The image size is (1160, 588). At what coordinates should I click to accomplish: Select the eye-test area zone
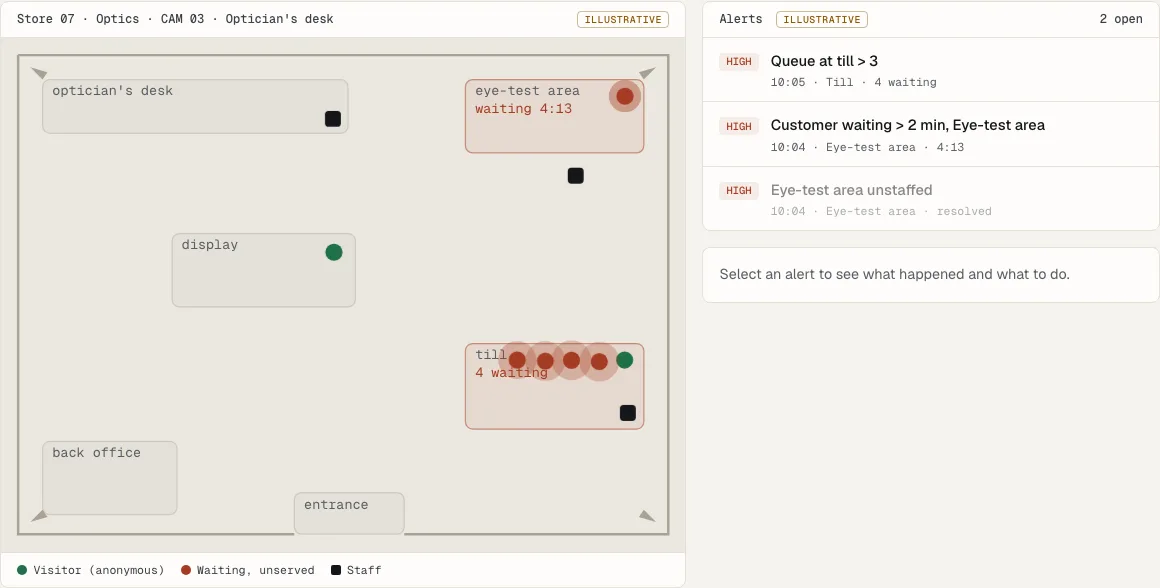click(x=554, y=116)
